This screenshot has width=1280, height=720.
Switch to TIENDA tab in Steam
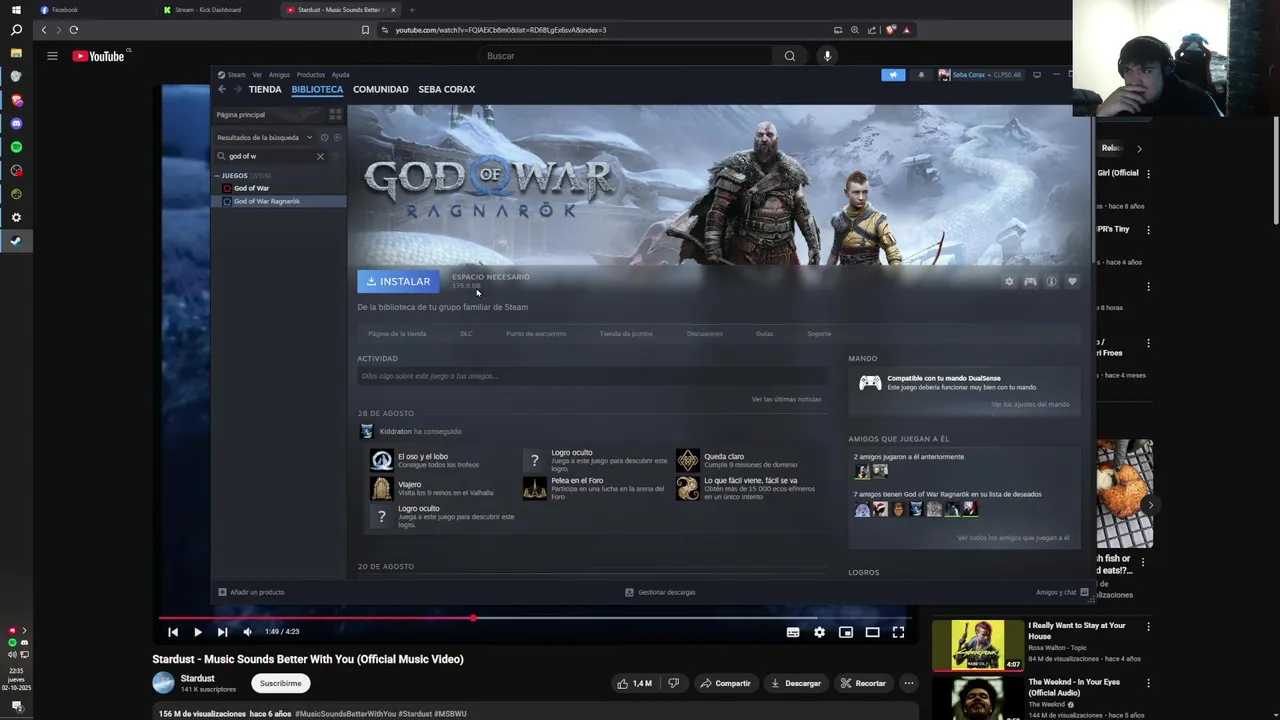(265, 89)
